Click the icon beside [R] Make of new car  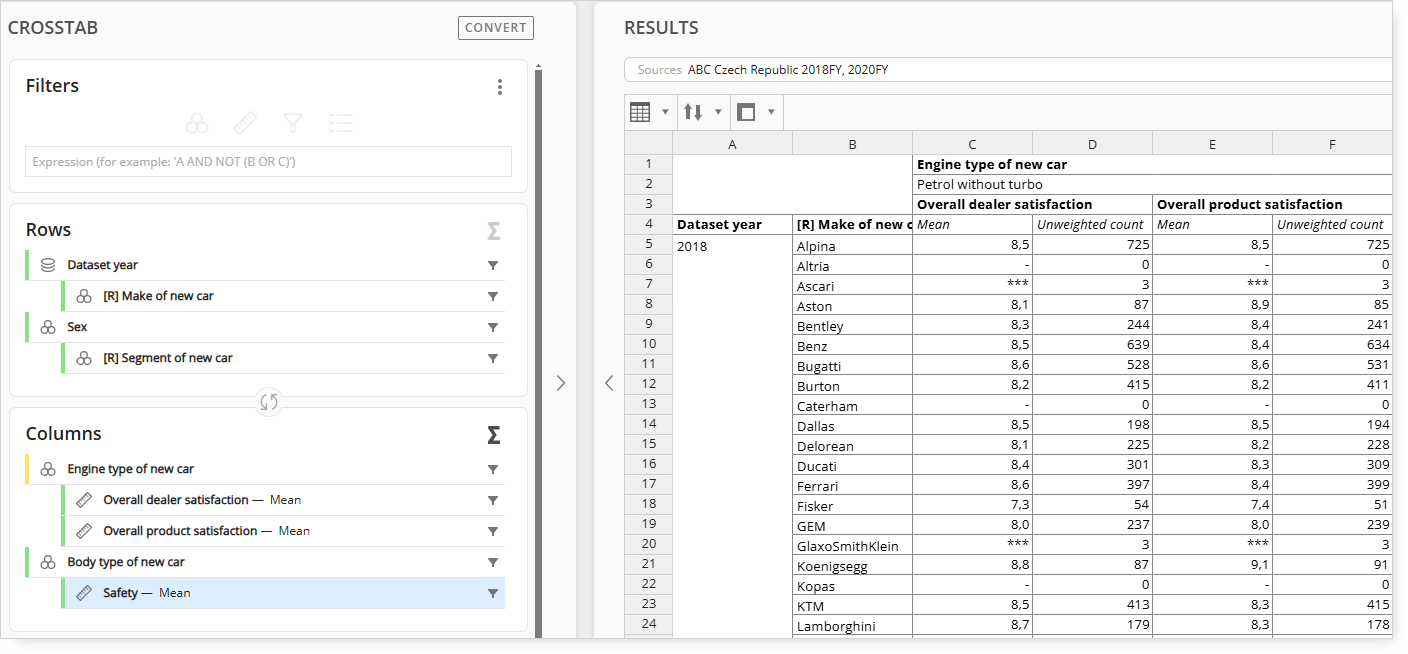pyautogui.click(x=84, y=296)
